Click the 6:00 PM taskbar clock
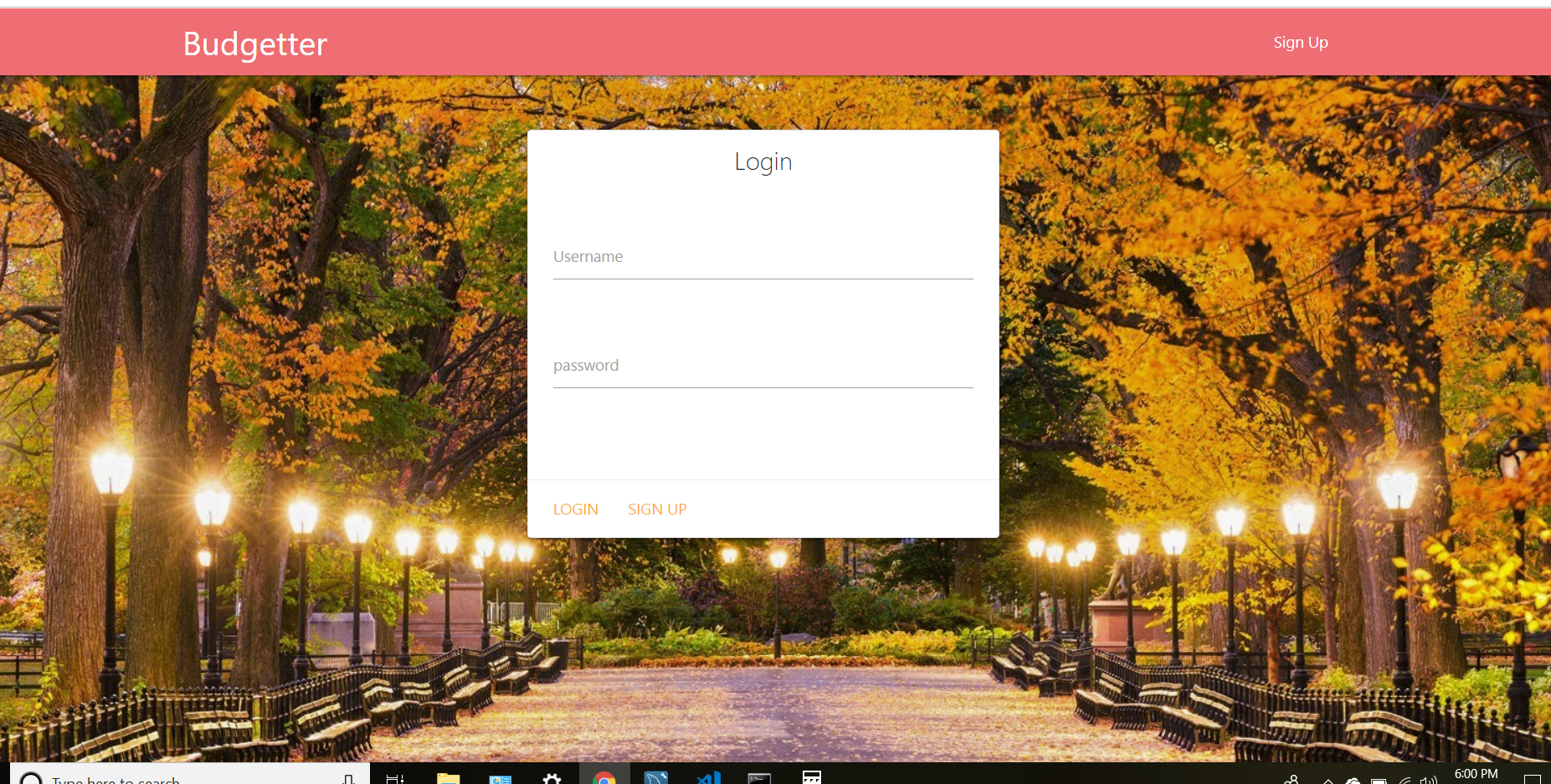 [1476, 775]
